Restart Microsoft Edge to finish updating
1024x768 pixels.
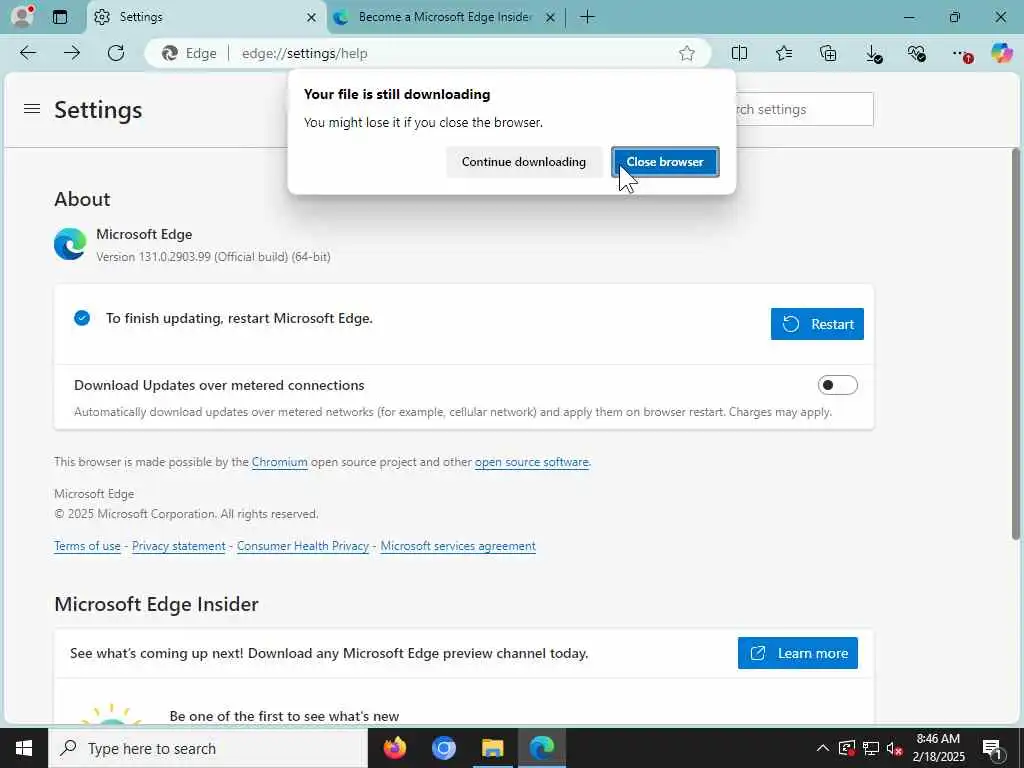[817, 324]
